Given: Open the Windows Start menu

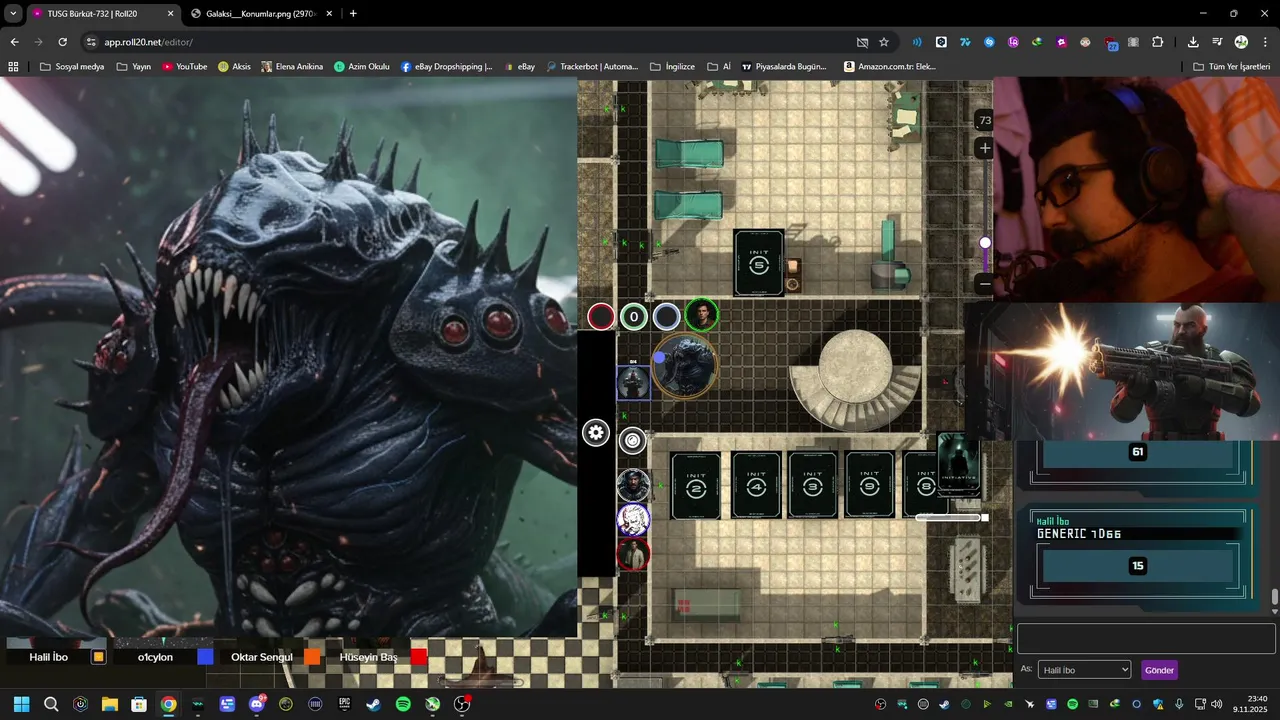Looking at the screenshot, I should pos(22,704).
